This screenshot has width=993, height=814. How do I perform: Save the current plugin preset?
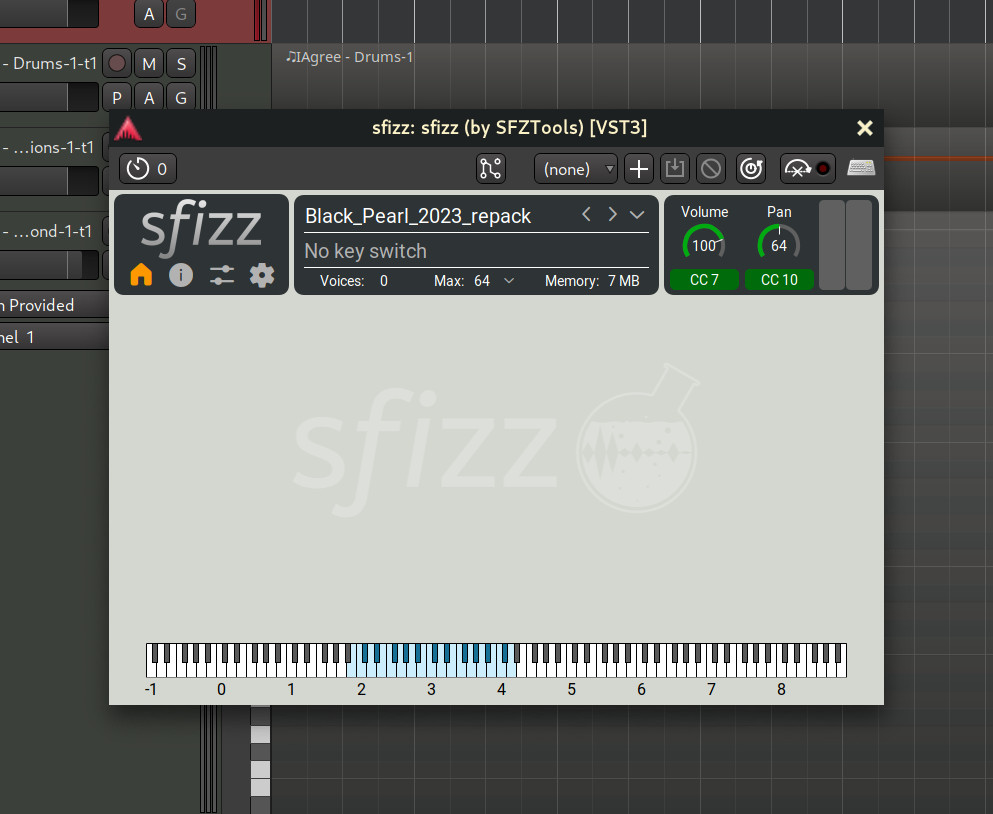pos(675,169)
